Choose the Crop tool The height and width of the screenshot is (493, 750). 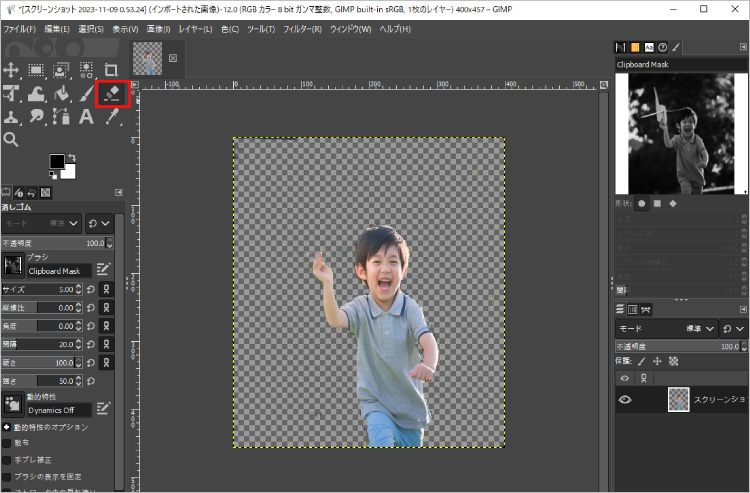[x=111, y=70]
